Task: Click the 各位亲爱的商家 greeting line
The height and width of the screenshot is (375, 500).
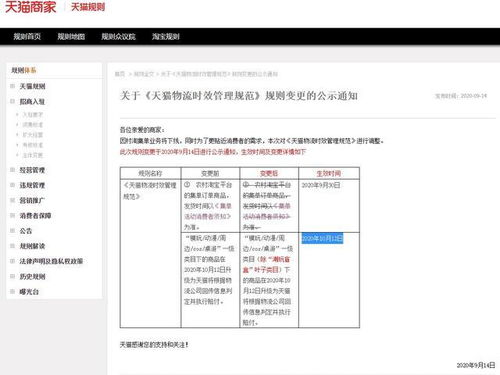Action: 142,130
